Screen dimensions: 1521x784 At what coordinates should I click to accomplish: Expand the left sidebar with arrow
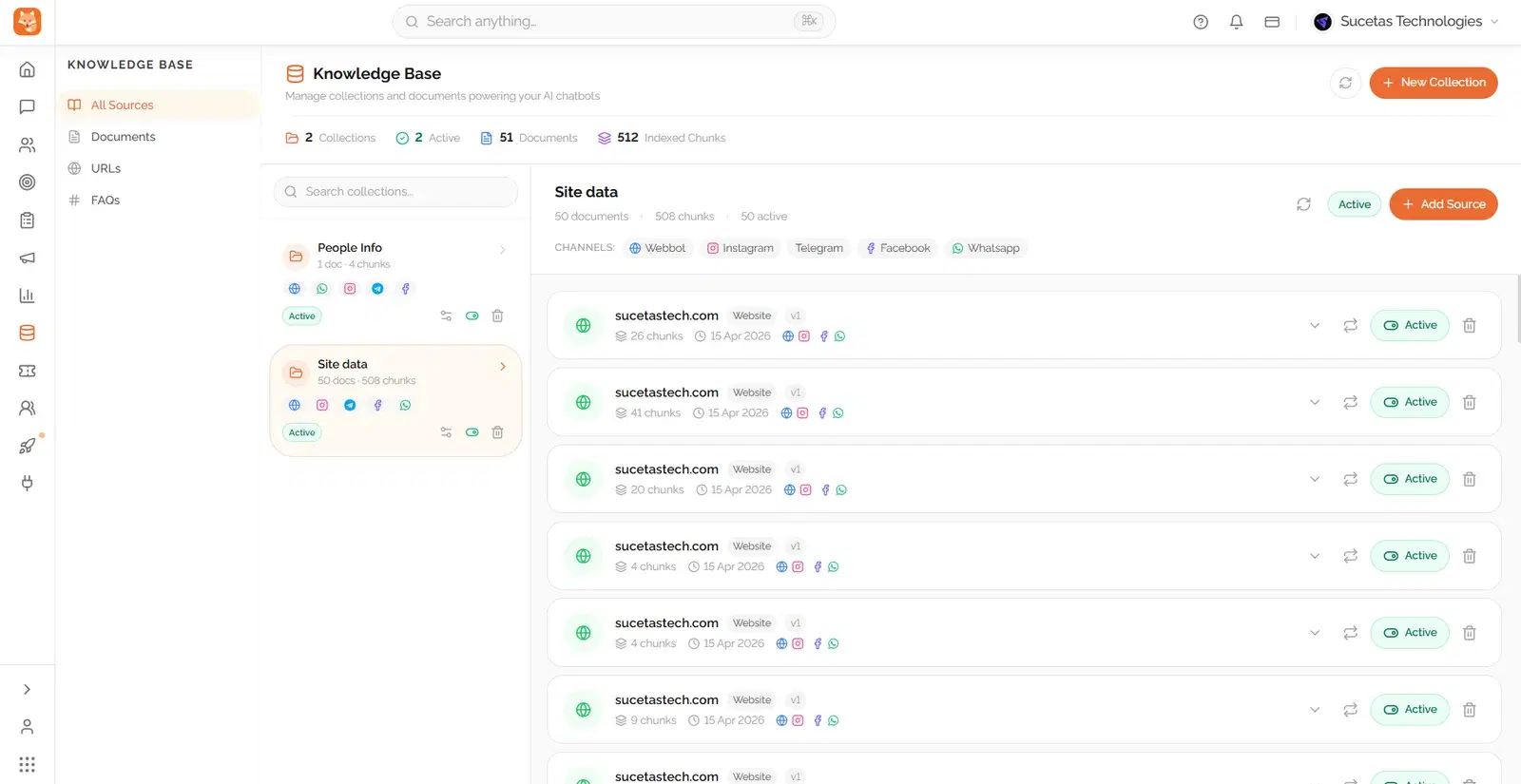coord(28,689)
